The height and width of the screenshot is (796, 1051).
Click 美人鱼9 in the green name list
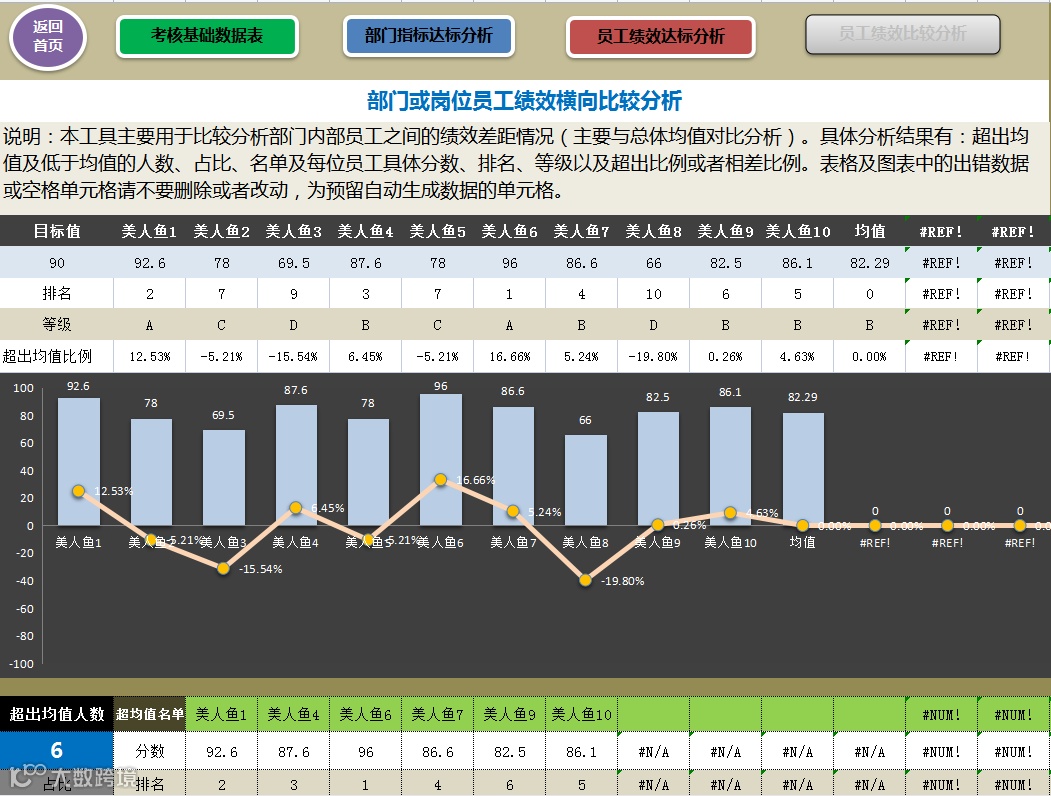(x=509, y=714)
